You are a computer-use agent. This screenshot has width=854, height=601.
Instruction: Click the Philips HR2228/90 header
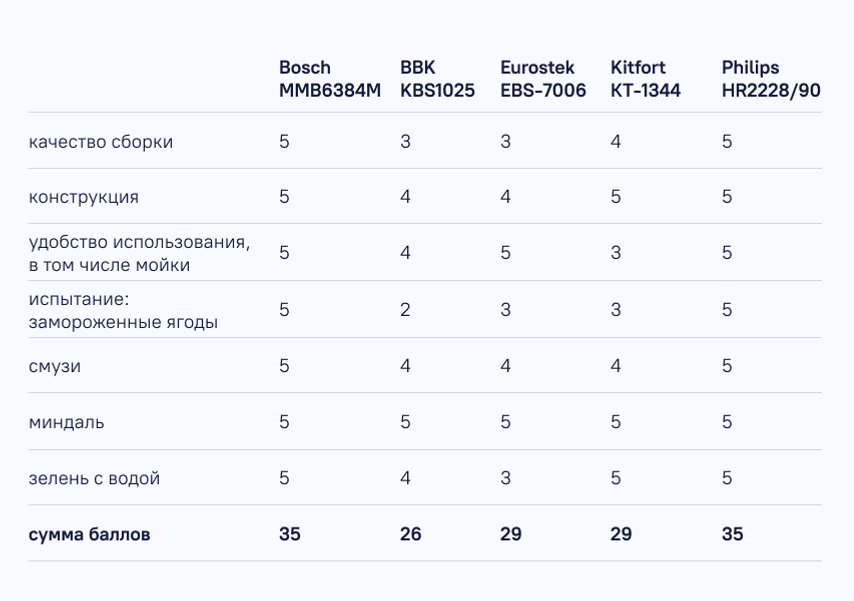click(x=771, y=78)
